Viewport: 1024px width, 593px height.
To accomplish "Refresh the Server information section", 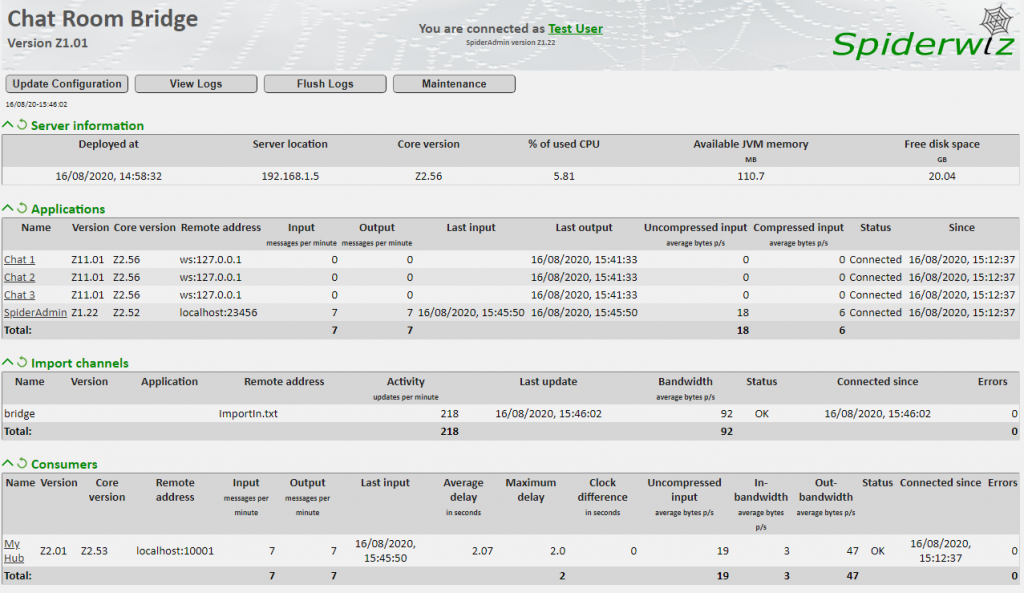I will pyautogui.click(x=22, y=125).
